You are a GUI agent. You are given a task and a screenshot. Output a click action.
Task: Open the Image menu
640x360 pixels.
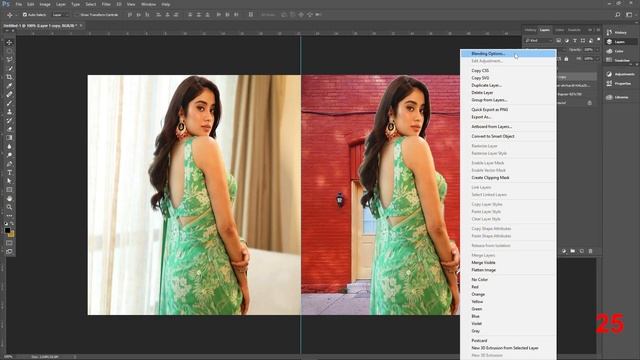45,4
